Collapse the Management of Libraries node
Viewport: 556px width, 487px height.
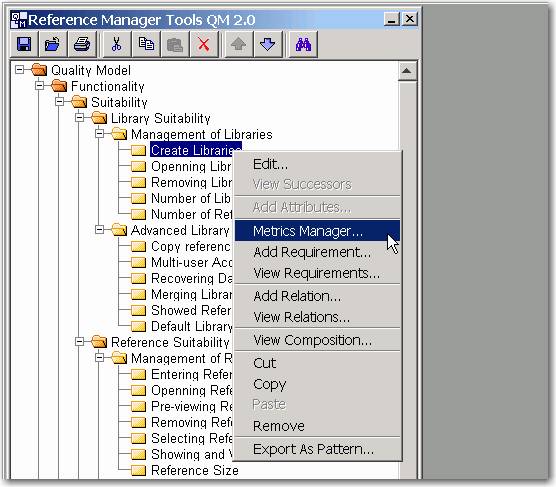click(x=100, y=133)
